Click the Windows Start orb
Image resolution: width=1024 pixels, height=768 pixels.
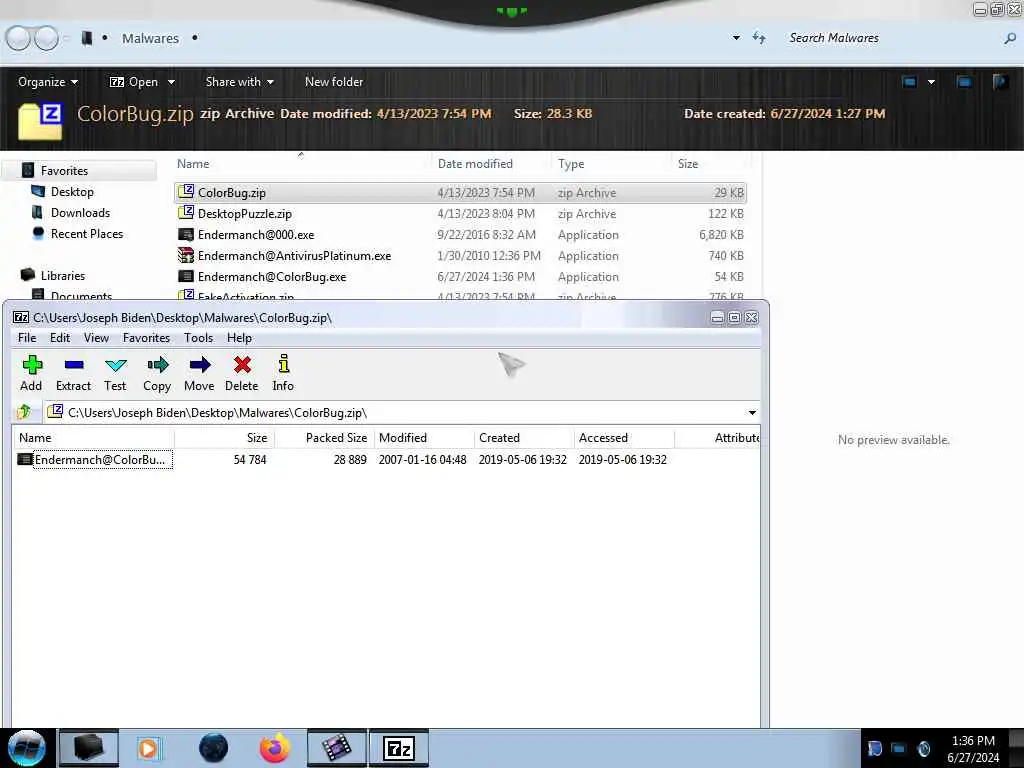[26, 748]
